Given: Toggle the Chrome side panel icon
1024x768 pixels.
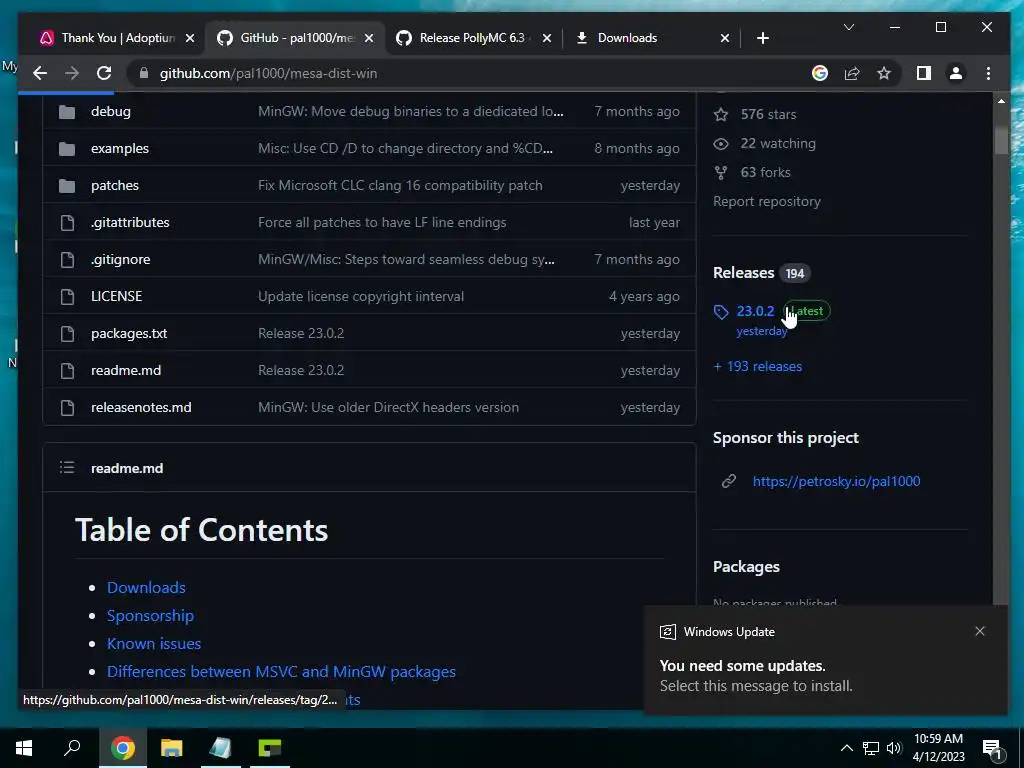Looking at the screenshot, I should [923, 73].
